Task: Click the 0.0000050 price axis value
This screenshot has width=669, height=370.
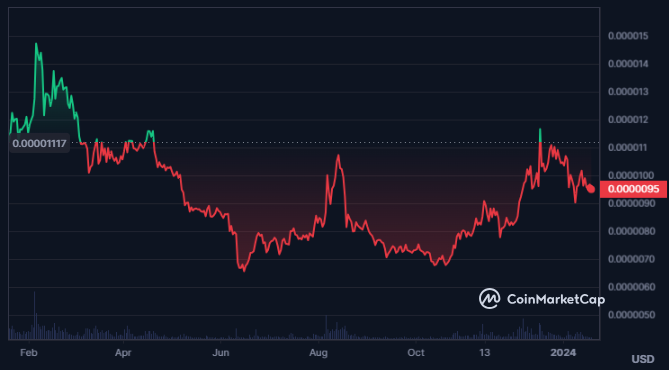Action: 631,315
